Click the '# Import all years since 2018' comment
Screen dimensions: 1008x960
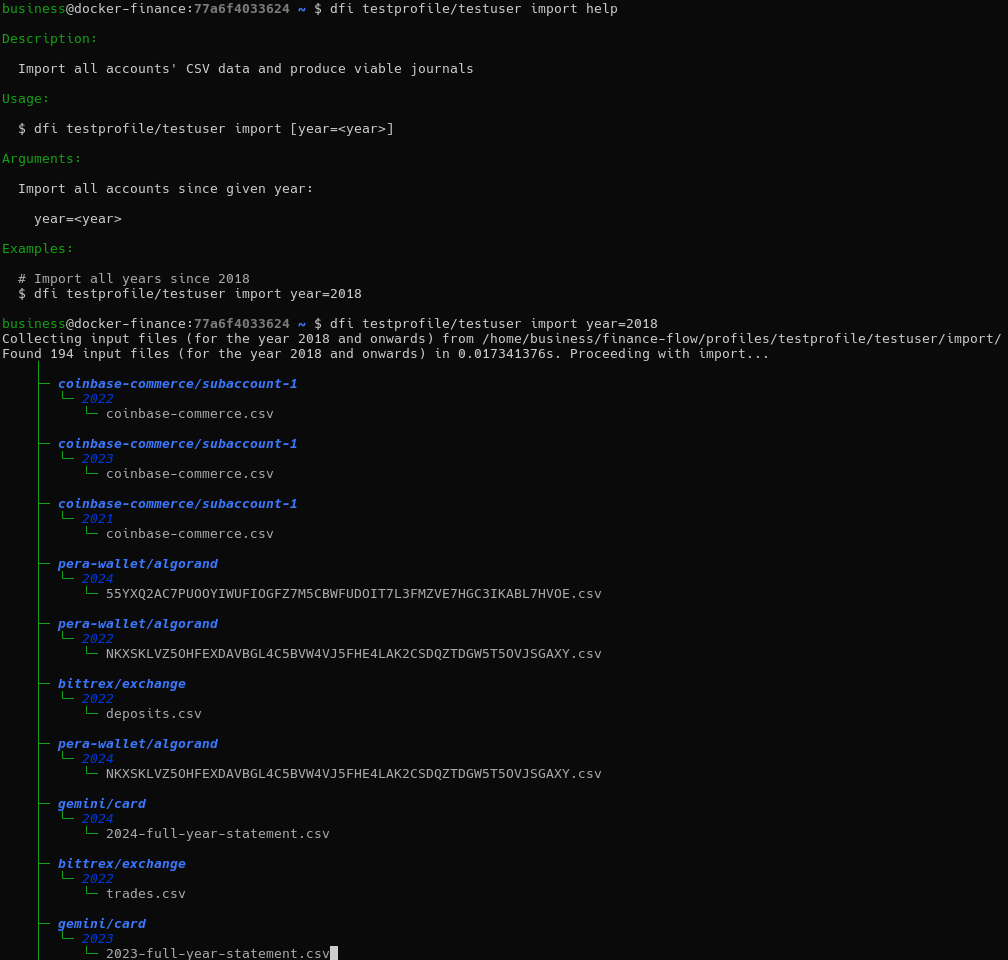[134, 279]
